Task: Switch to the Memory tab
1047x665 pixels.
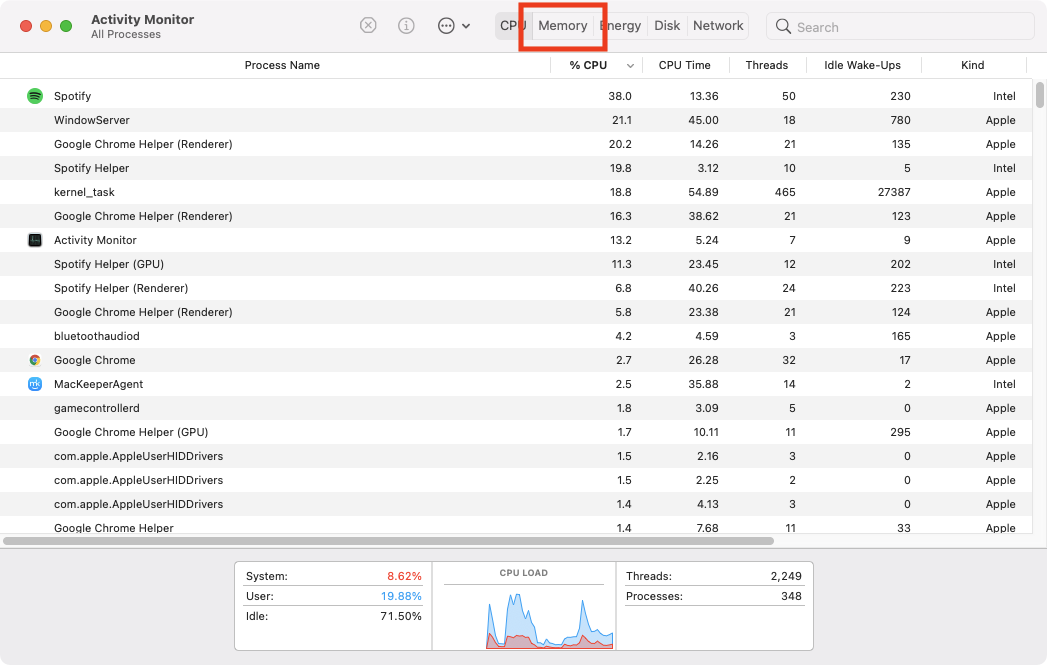Action: [x=563, y=25]
